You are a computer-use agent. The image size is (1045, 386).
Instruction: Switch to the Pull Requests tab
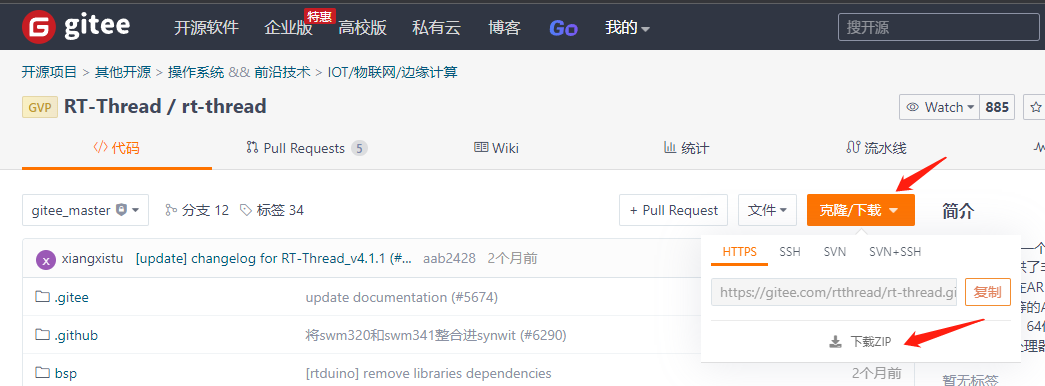tap(307, 148)
